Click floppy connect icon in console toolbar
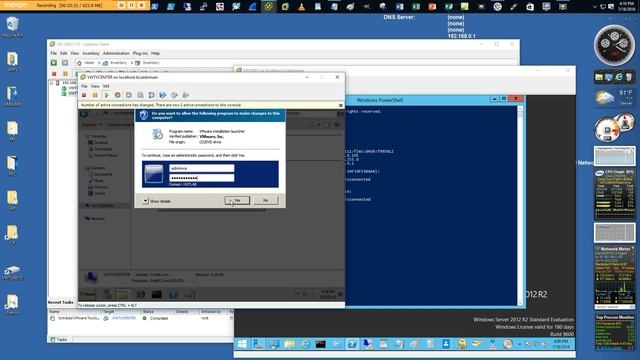This screenshot has width=640, height=360. (163, 95)
